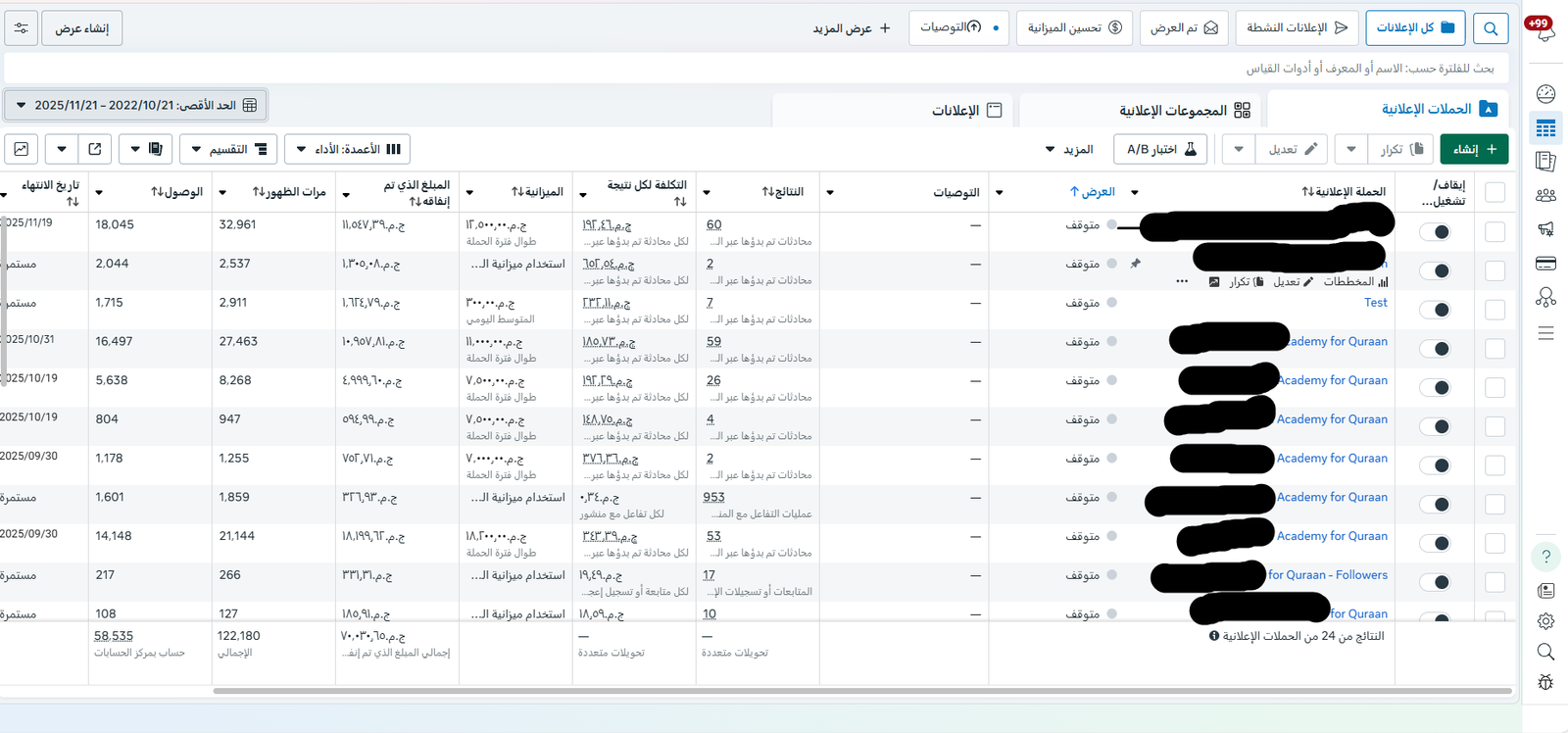Open the date range dropdown
The height and width of the screenshot is (733, 1568).
coord(135,105)
